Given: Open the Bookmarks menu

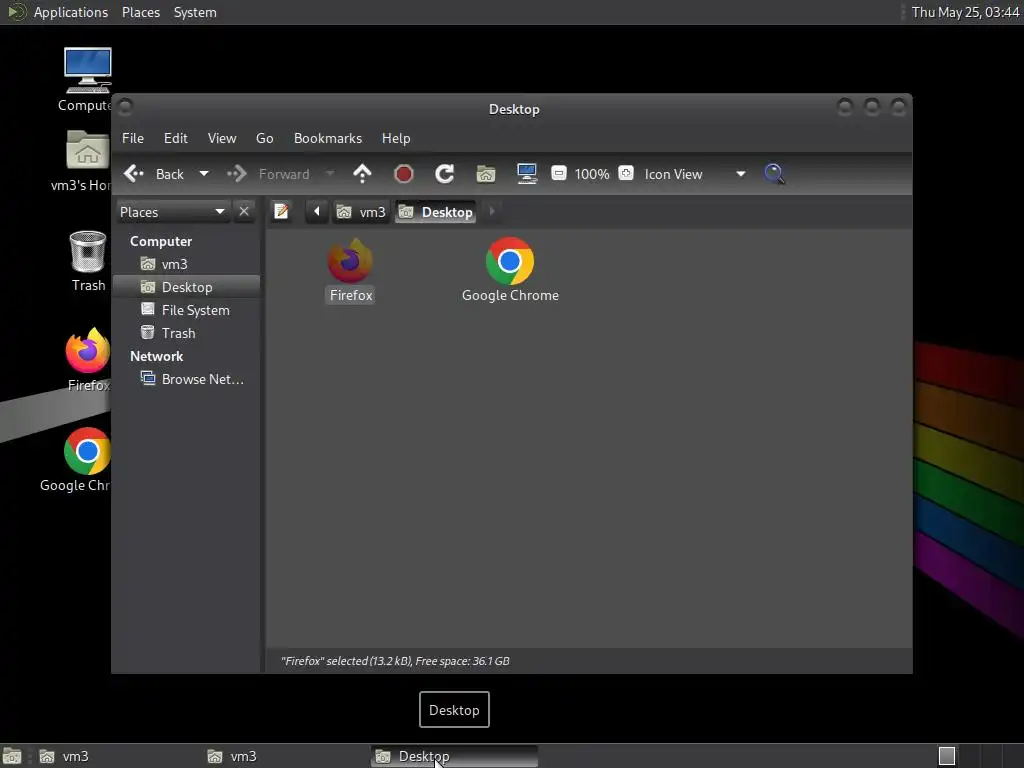Looking at the screenshot, I should tap(328, 138).
